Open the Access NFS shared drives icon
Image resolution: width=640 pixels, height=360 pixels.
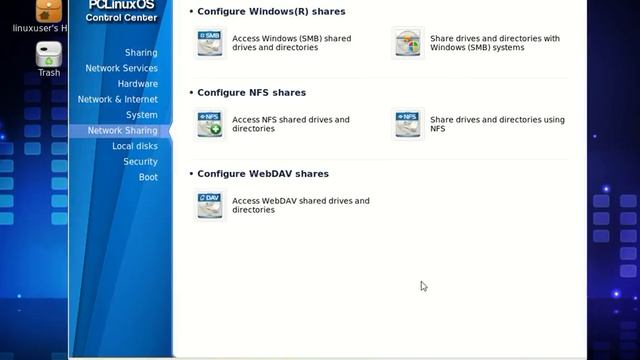coord(210,124)
